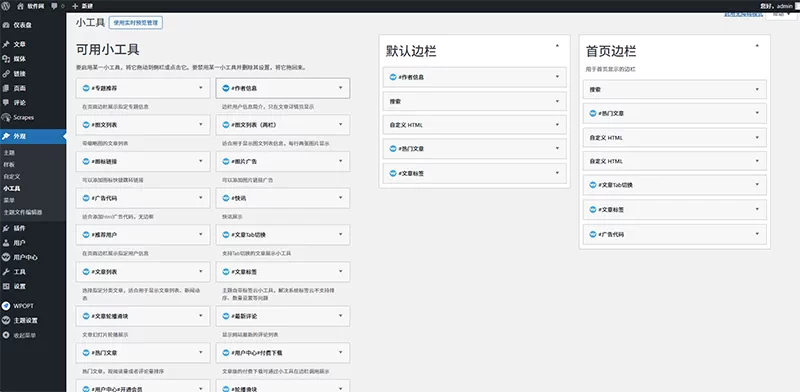
Task: Click the plug icon for 插件
Action: pos(6,228)
